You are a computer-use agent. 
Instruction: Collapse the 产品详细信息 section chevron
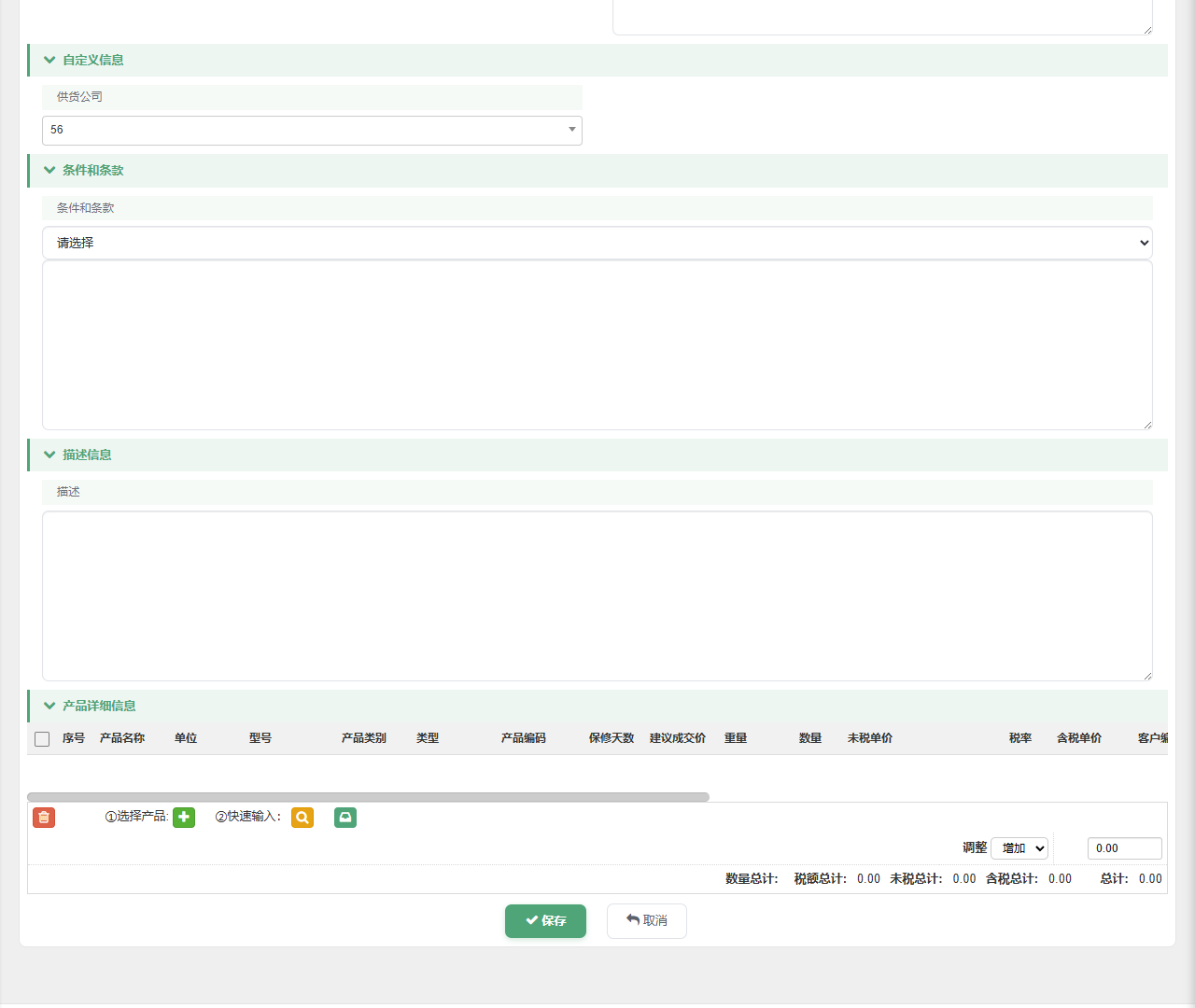click(x=49, y=706)
